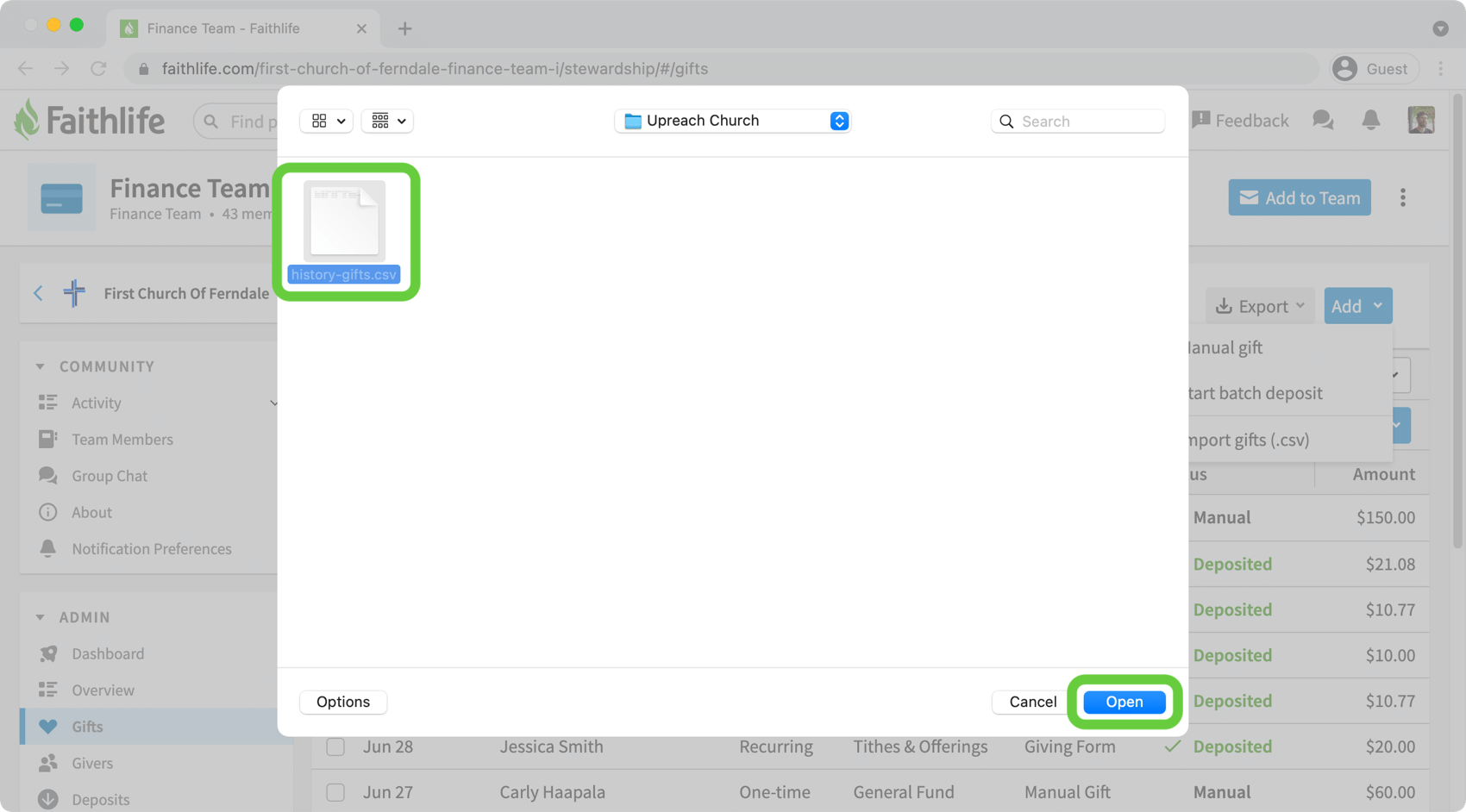Click the About info icon
The image size is (1466, 812).
[48, 512]
